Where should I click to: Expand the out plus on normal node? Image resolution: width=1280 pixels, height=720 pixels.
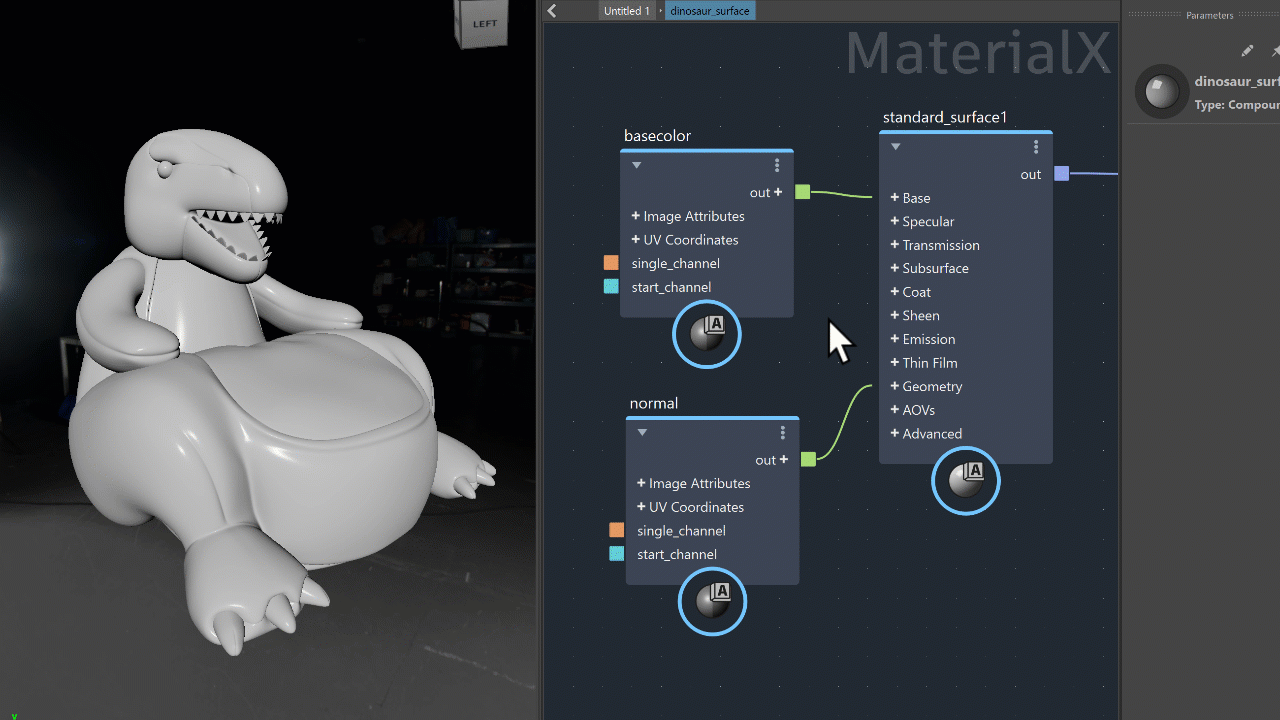(784, 460)
